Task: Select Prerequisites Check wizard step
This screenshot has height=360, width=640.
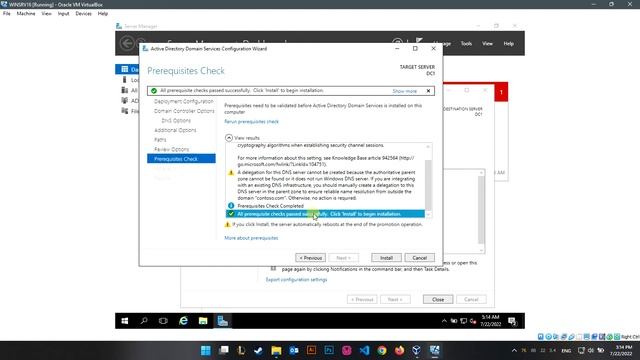Action: click(x=181, y=159)
